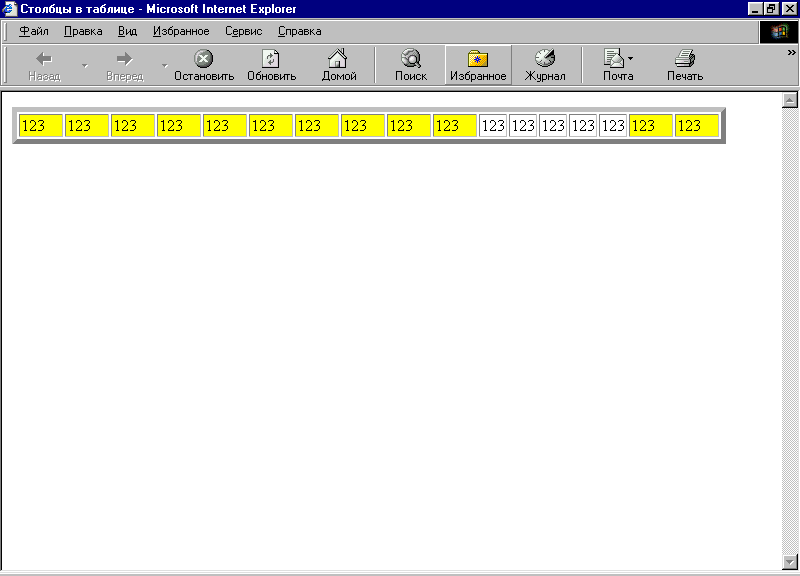
Task: Click the first white 123 table cell
Action: [493, 126]
